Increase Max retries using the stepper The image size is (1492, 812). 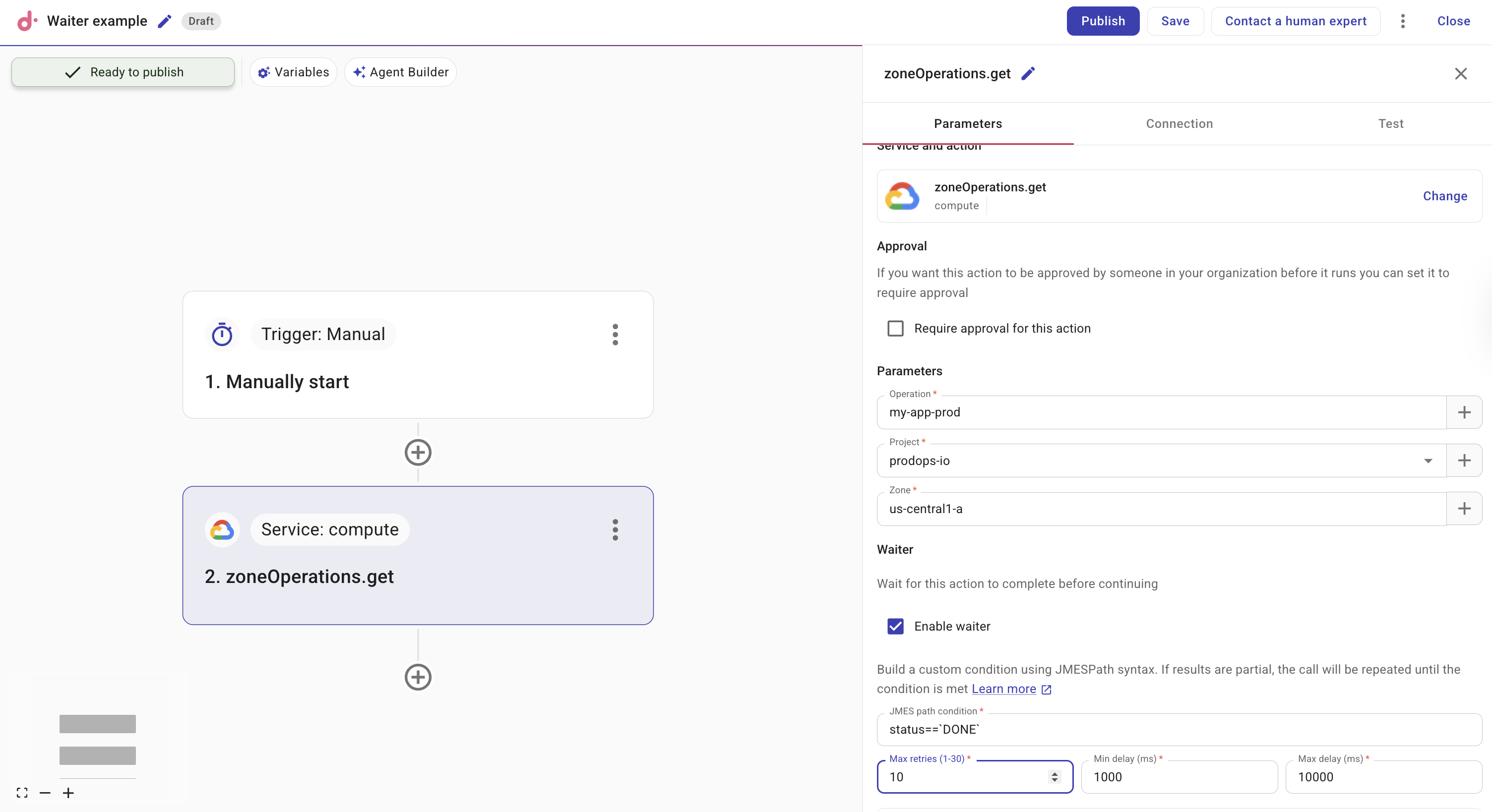pyautogui.click(x=1054, y=773)
